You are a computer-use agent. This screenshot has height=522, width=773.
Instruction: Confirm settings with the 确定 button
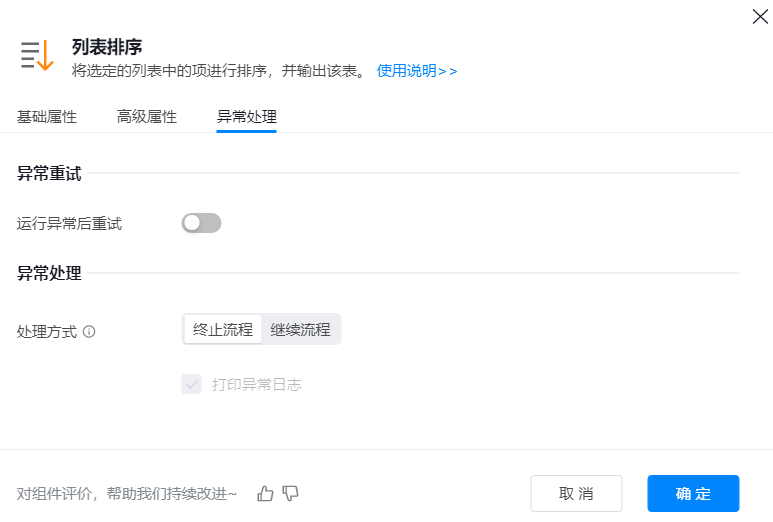tap(693, 493)
